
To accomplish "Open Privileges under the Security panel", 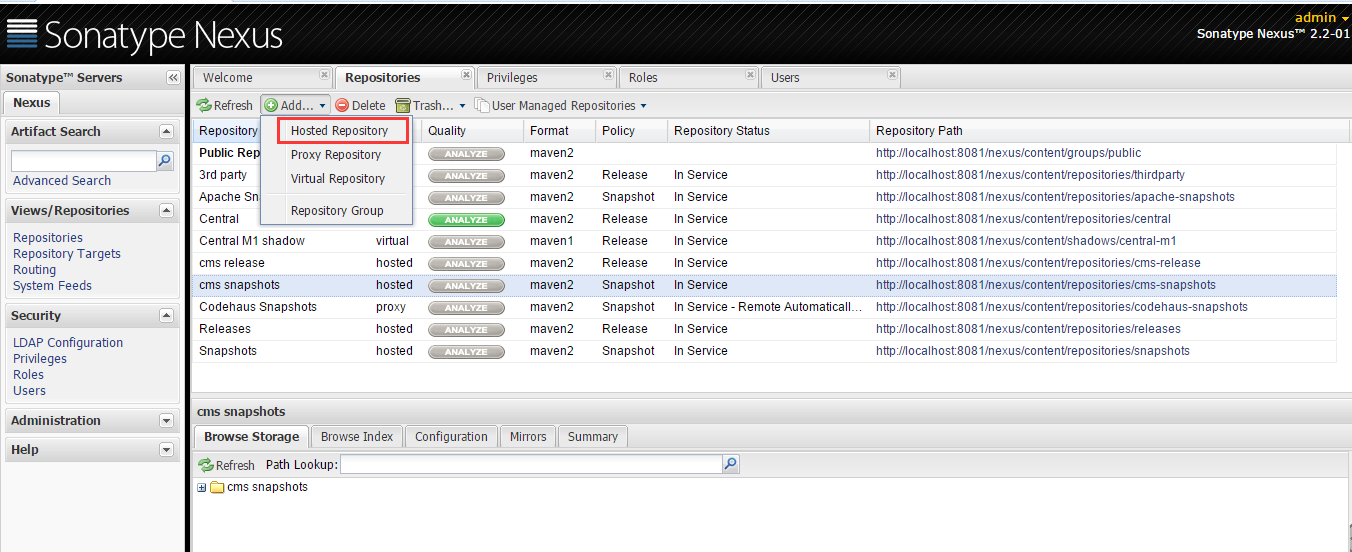I will click(40, 359).
